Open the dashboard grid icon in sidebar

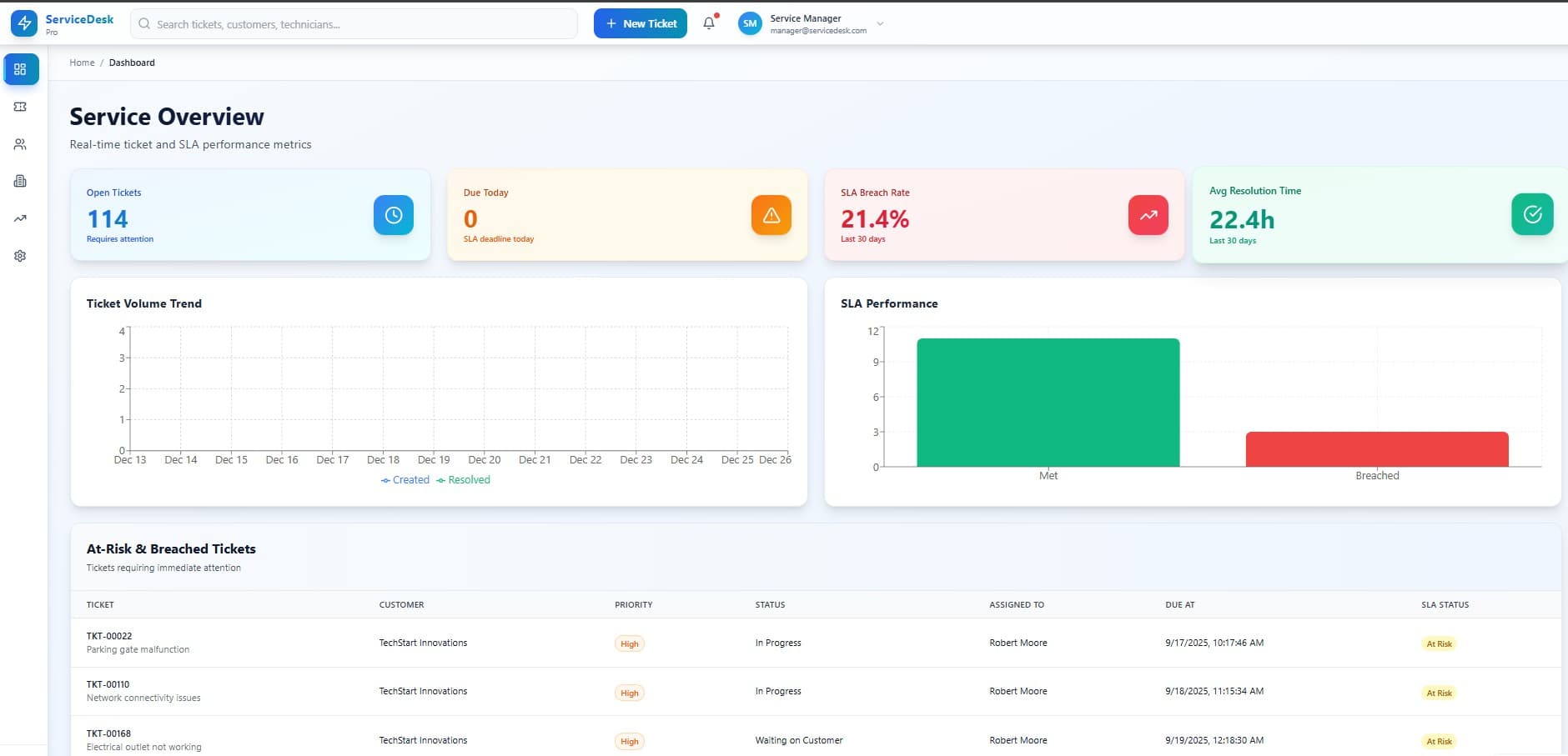(x=21, y=69)
